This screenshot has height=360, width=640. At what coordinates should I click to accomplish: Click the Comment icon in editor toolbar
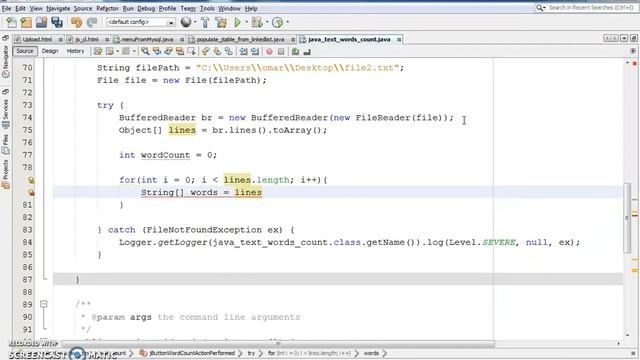point(295,51)
